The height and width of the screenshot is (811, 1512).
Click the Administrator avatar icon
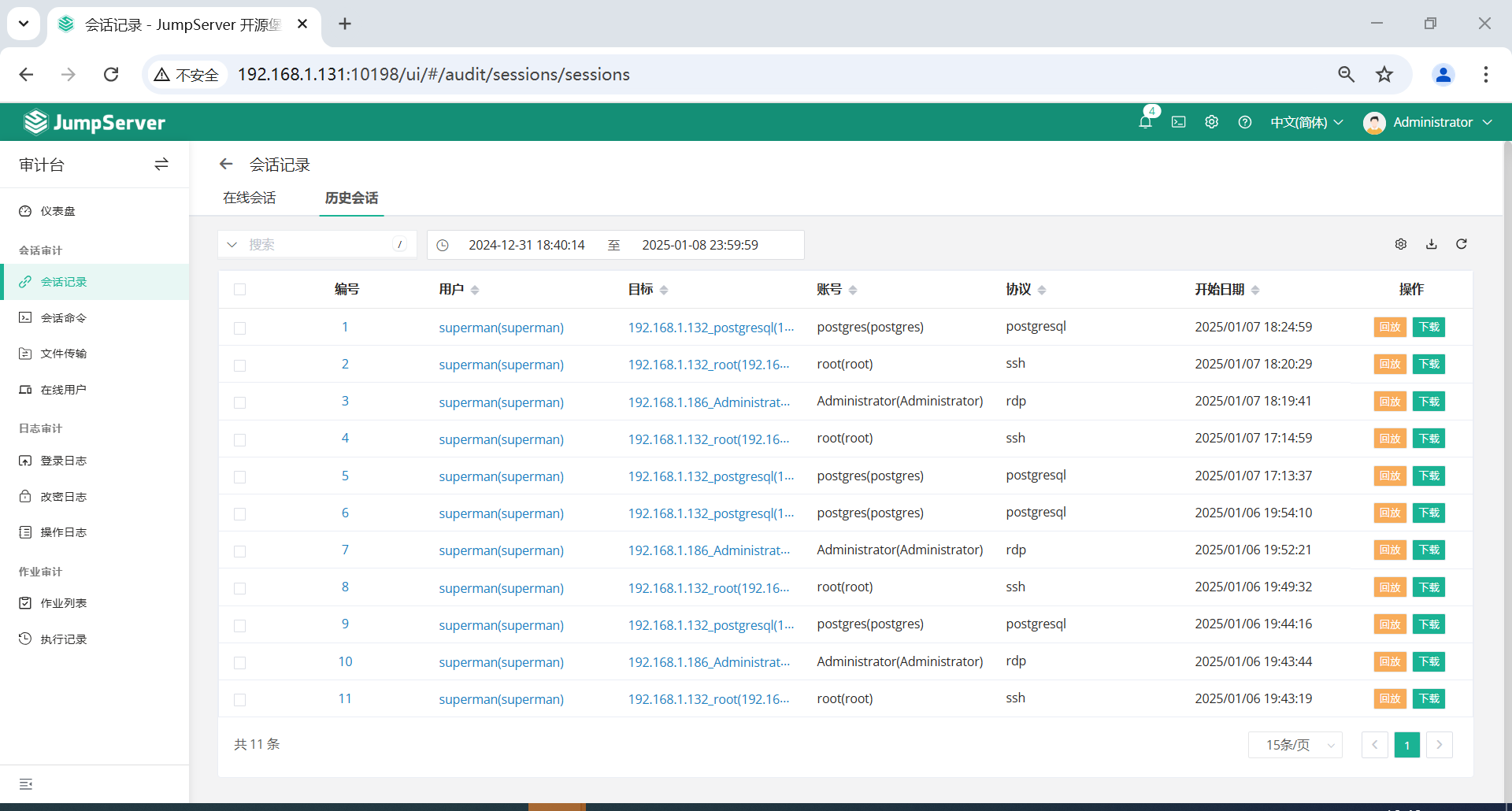pyautogui.click(x=1373, y=123)
